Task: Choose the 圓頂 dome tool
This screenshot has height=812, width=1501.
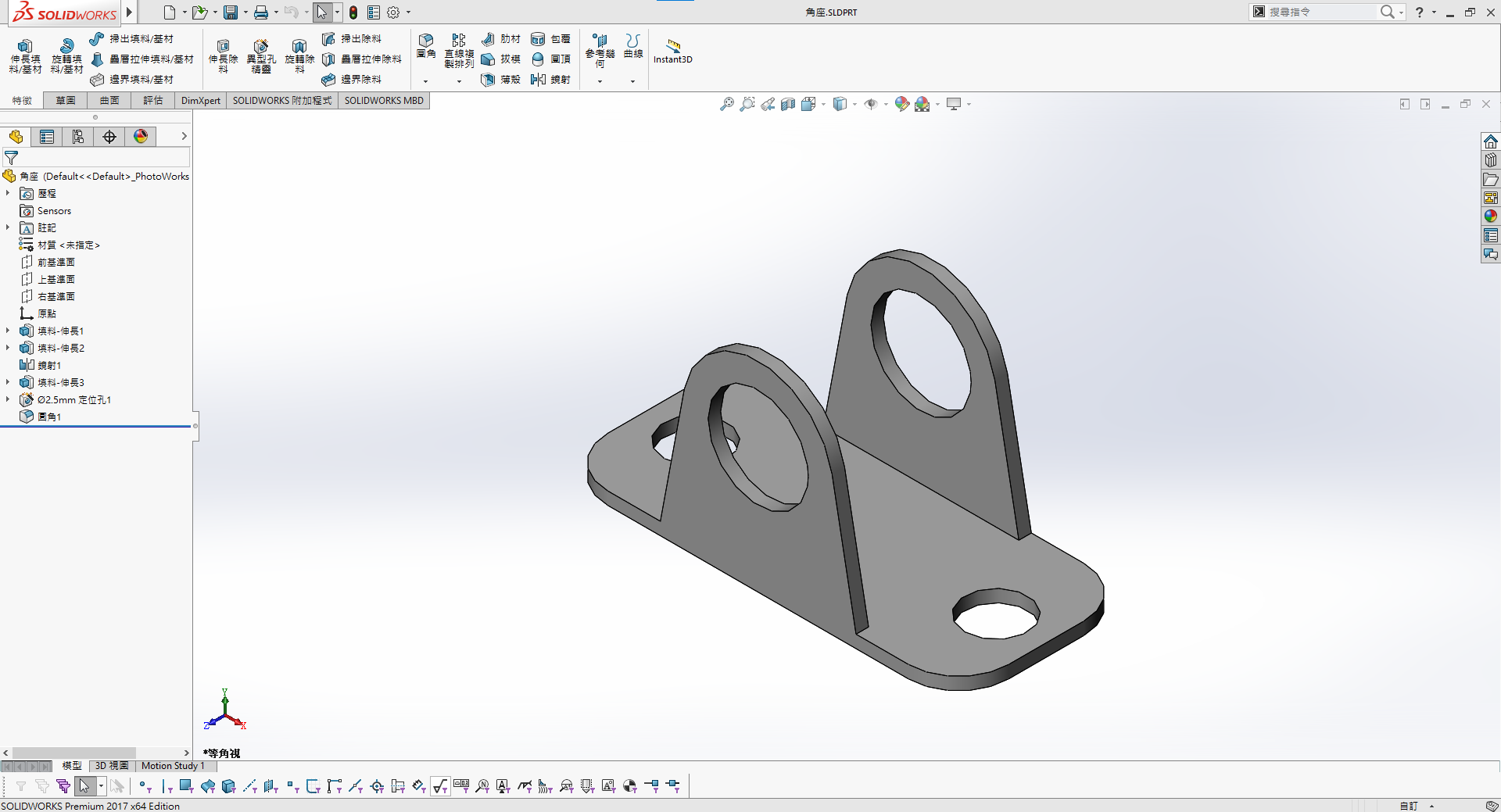Action: pos(550,59)
